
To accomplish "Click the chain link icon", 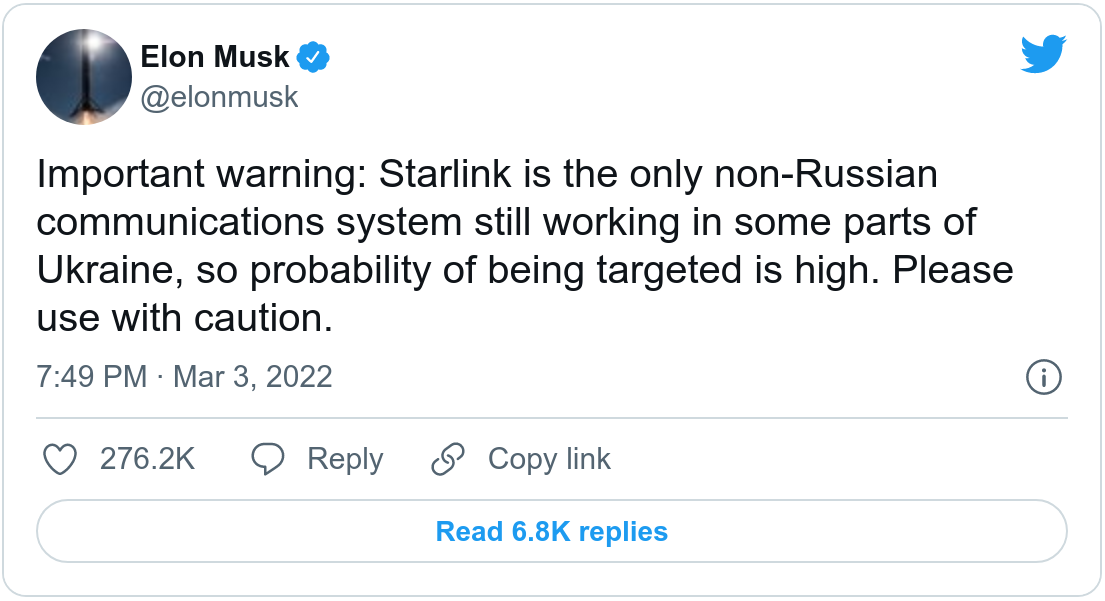I will 448,459.
